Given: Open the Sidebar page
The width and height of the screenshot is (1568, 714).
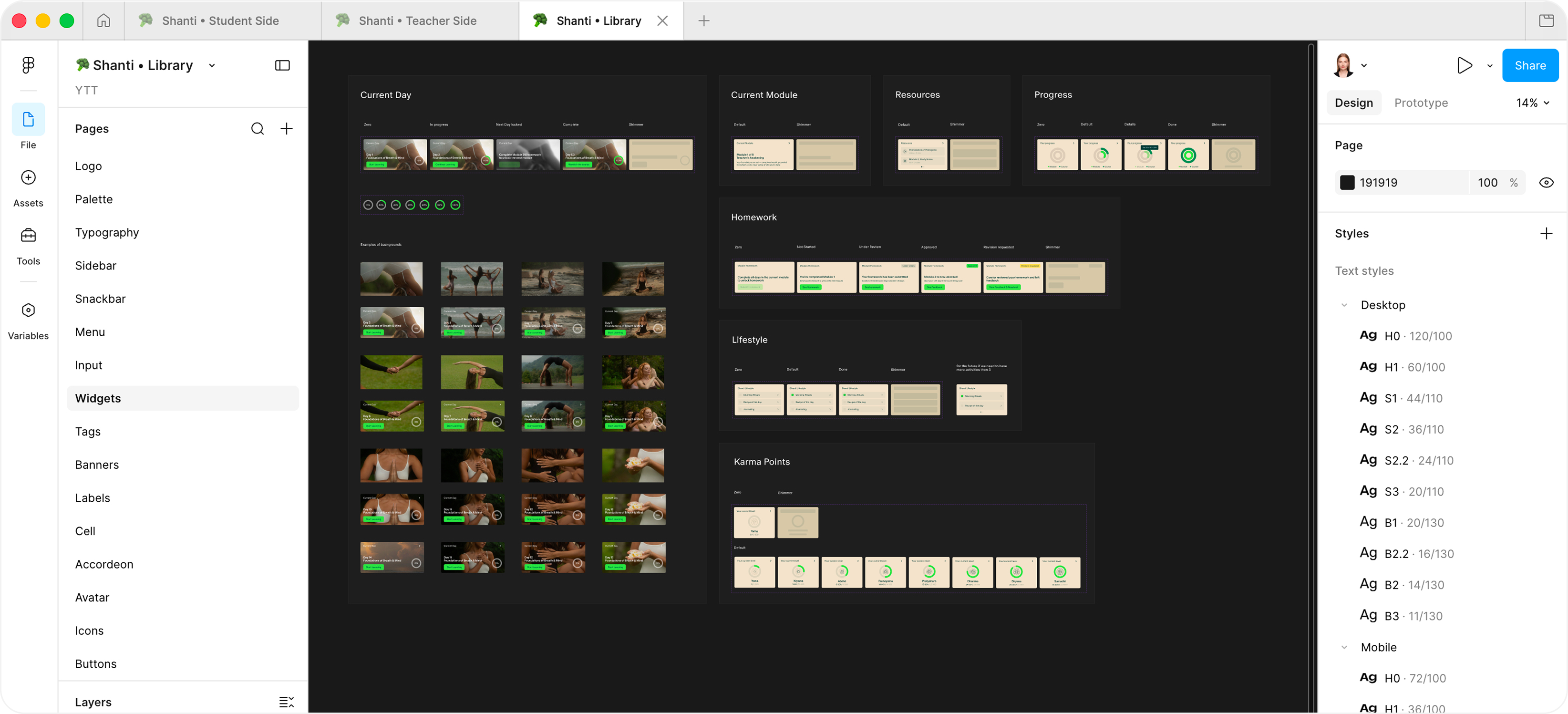Looking at the screenshot, I should (183, 265).
